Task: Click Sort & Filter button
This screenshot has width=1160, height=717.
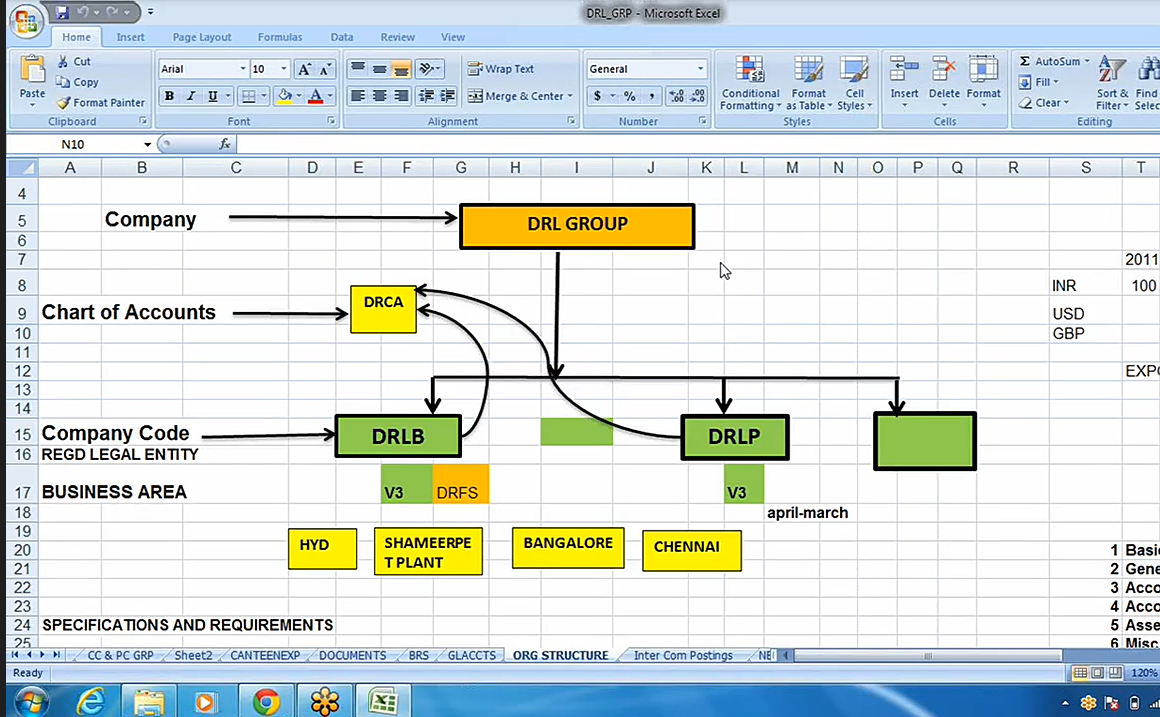Action: [x=1112, y=84]
